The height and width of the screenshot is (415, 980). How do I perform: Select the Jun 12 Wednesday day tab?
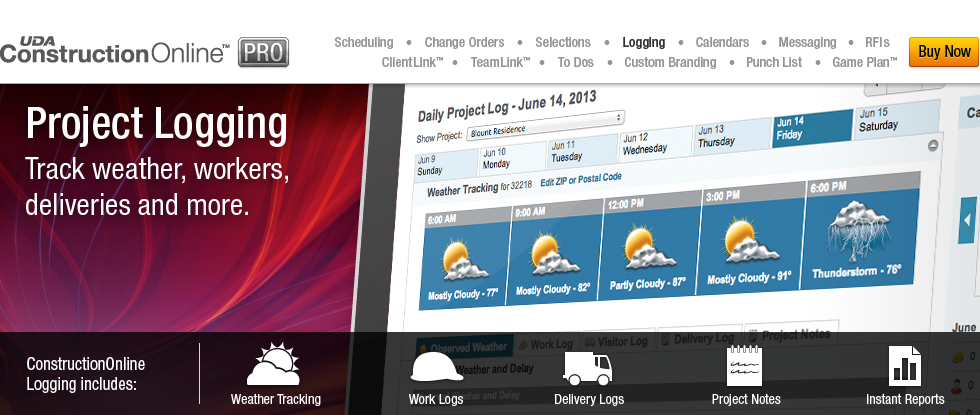656,144
